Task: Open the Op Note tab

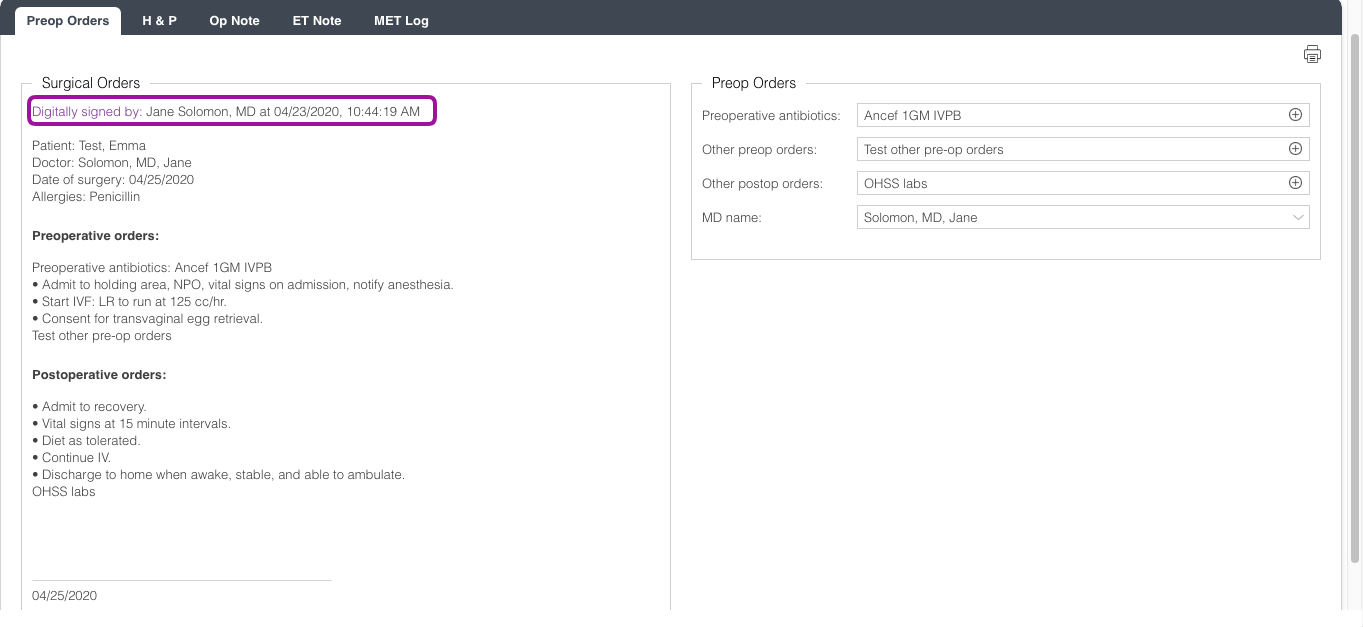Action: tap(234, 21)
